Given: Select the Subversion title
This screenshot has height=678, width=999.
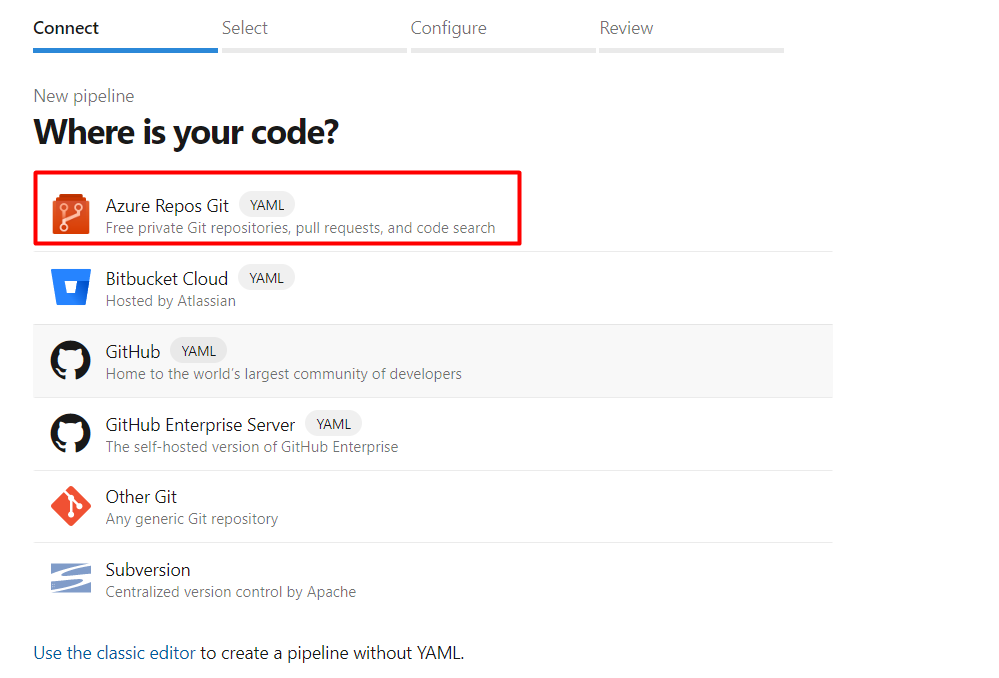Looking at the screenshot, I should pos(148,570).
